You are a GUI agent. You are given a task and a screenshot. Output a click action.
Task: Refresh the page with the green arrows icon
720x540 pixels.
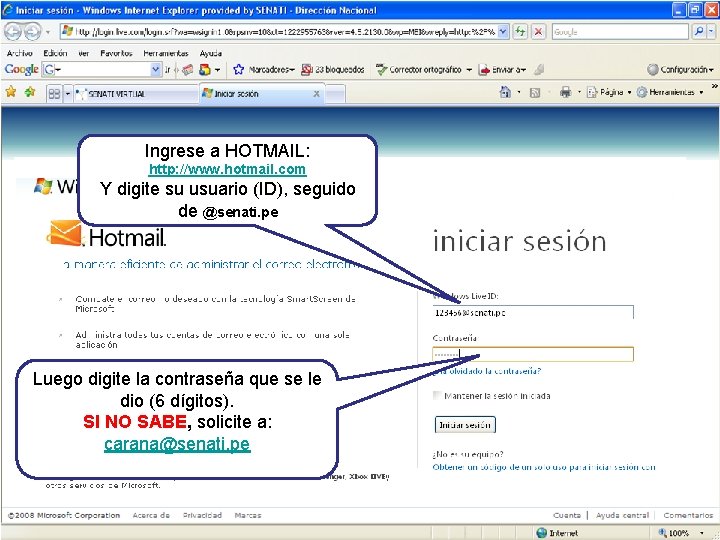tap(520, 31)
